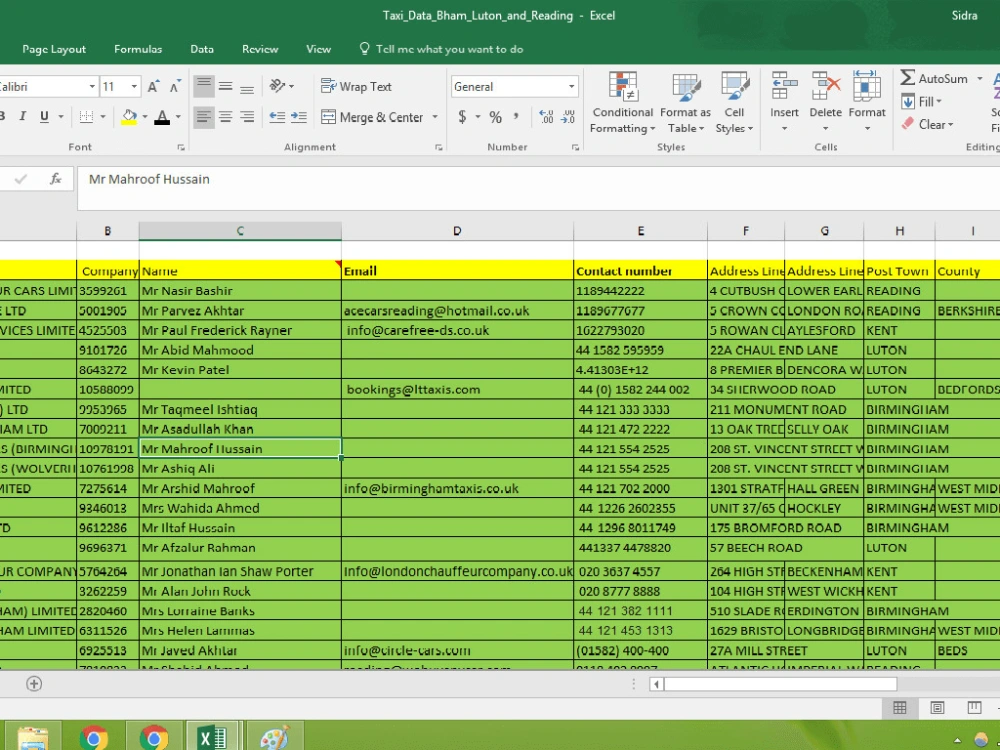Select the cell acecarsreading@hotmail.co.uk
Screen dimensions: 1000x750
(457, 311)
